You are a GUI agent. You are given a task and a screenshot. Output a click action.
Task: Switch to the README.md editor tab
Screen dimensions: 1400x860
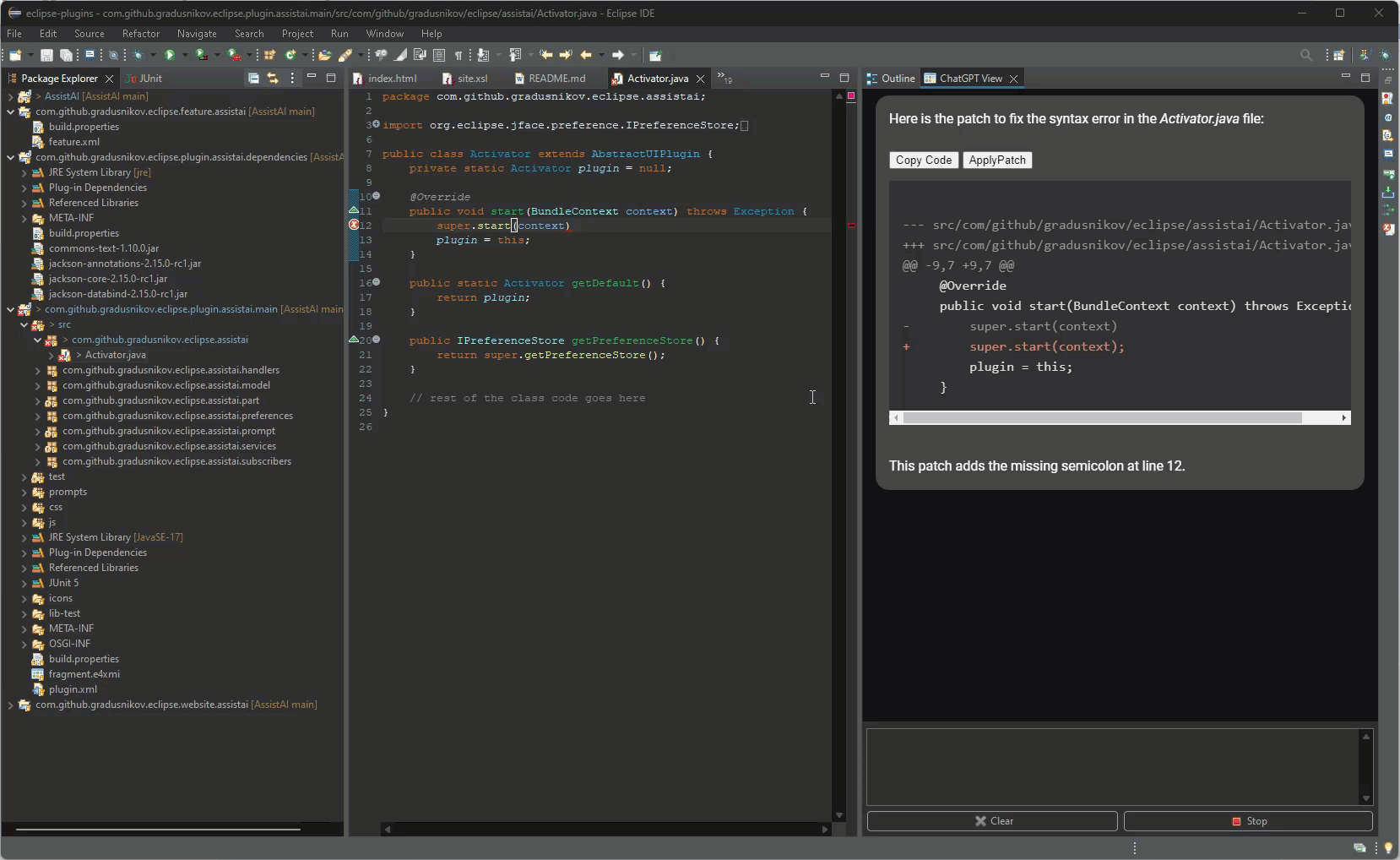(556, 78)
